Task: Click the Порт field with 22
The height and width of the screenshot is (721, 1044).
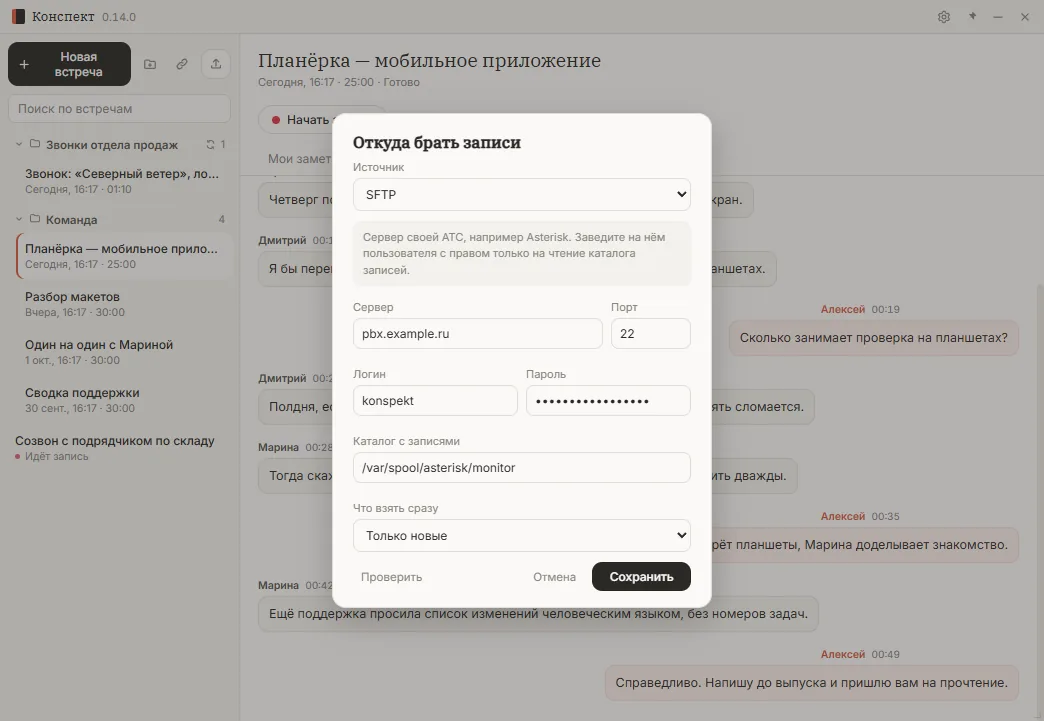Action: coord(651,334)
